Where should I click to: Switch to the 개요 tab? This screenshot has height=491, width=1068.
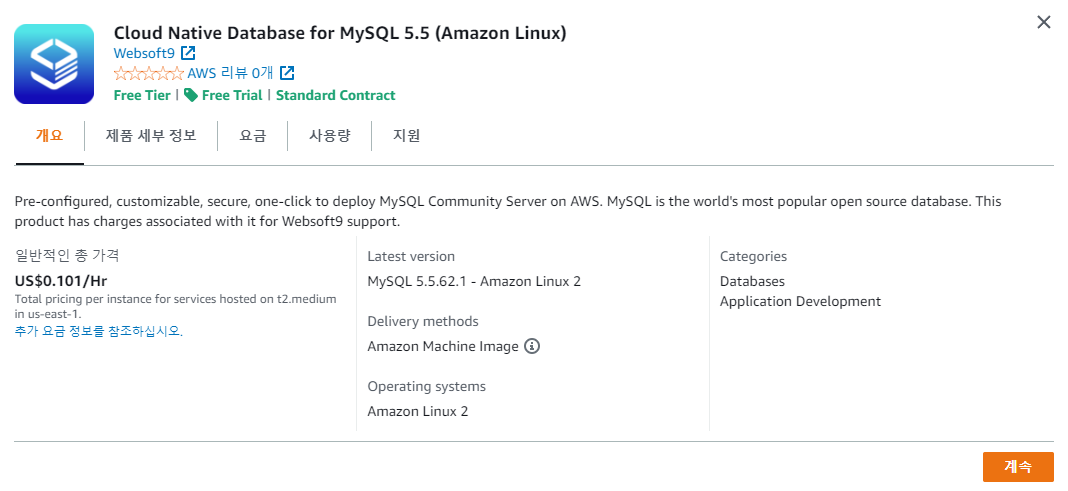49,136
